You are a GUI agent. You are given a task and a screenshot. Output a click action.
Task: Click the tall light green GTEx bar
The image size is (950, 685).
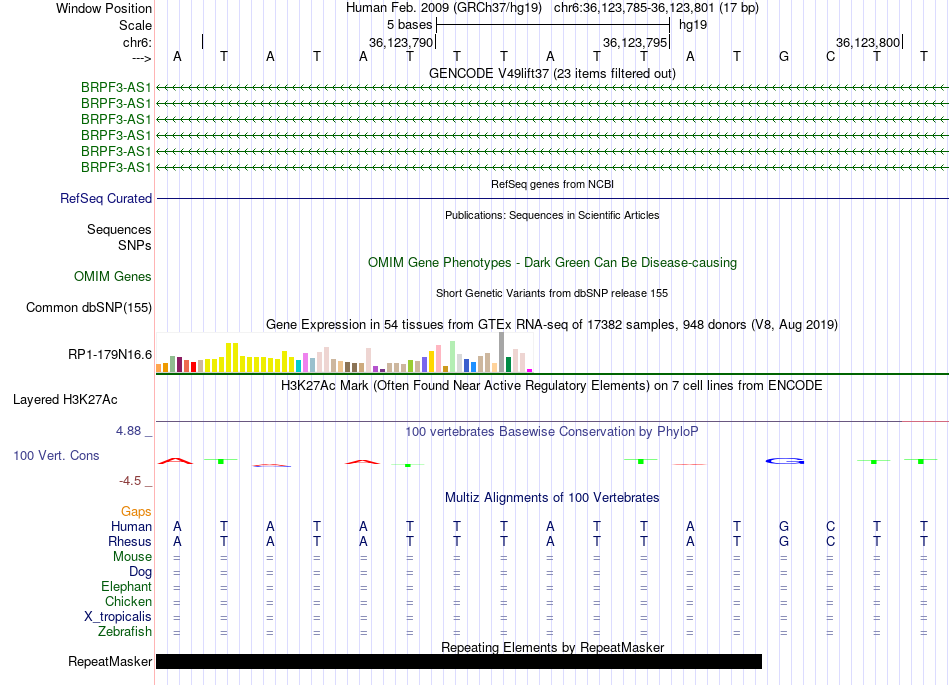pyautogui.click(x=453, y=356)
